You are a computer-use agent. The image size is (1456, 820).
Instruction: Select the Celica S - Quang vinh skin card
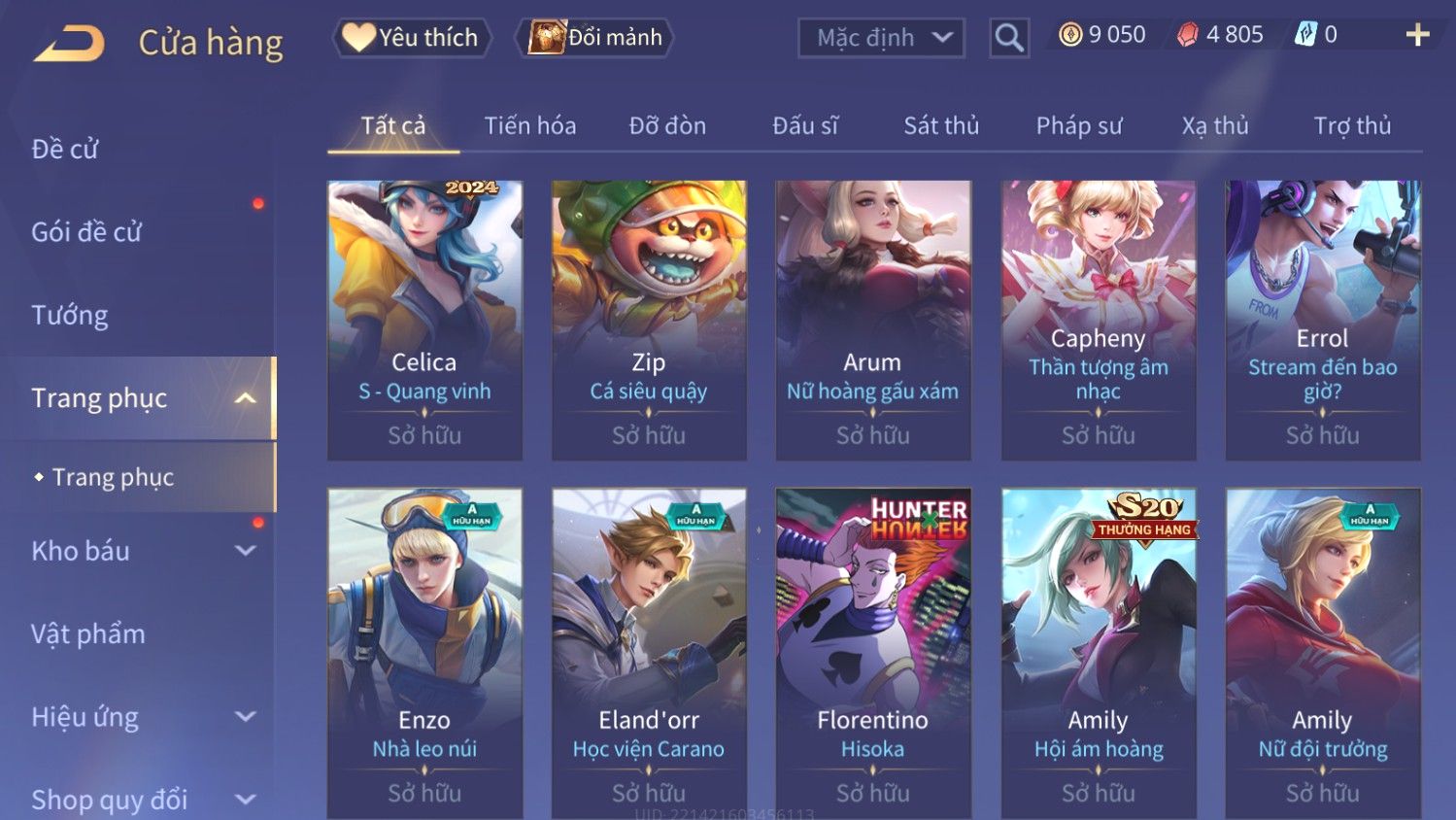[x=424, y=320]
